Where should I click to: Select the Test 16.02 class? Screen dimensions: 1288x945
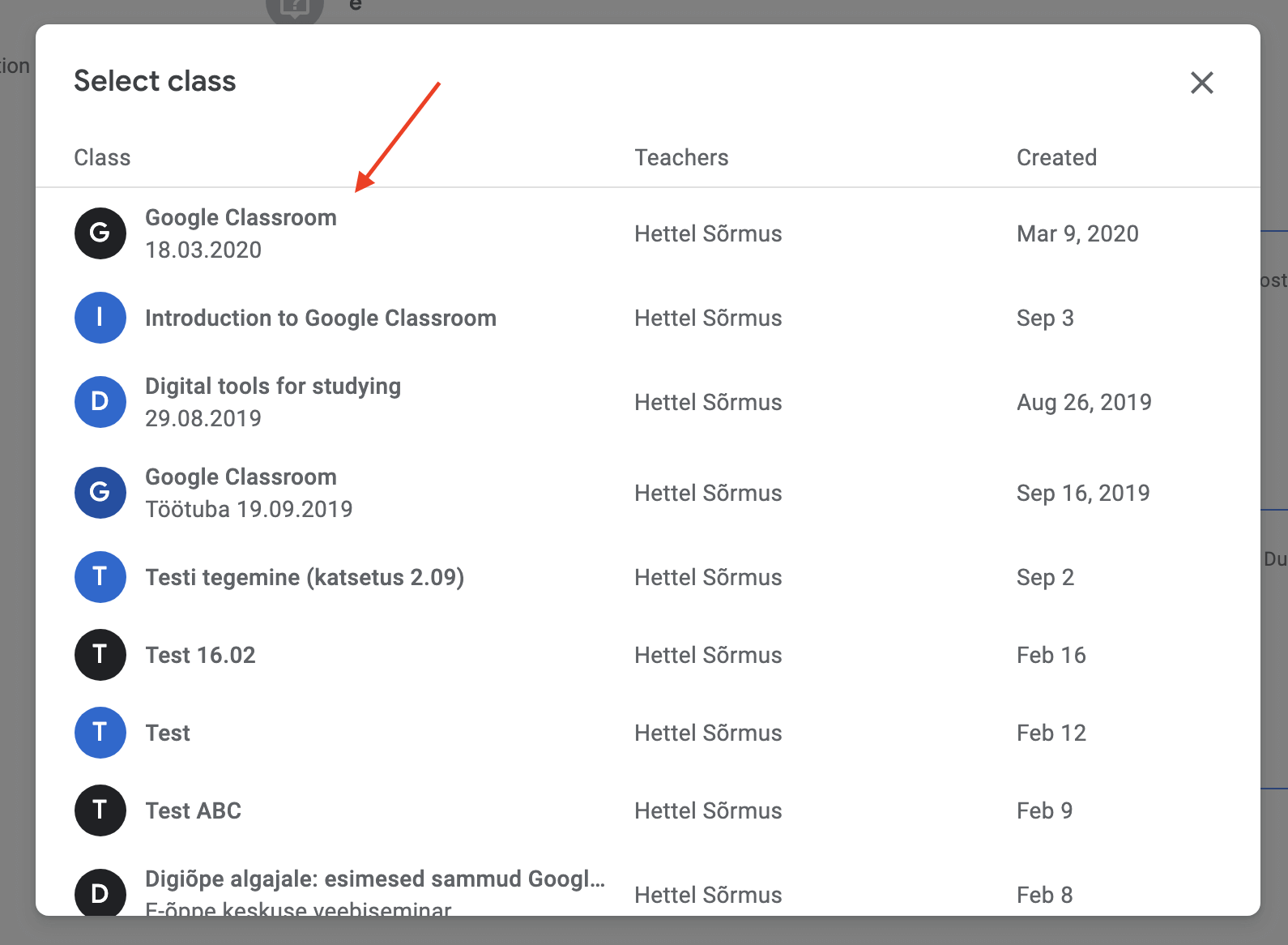pyautogui.click(x=648, y=655)
